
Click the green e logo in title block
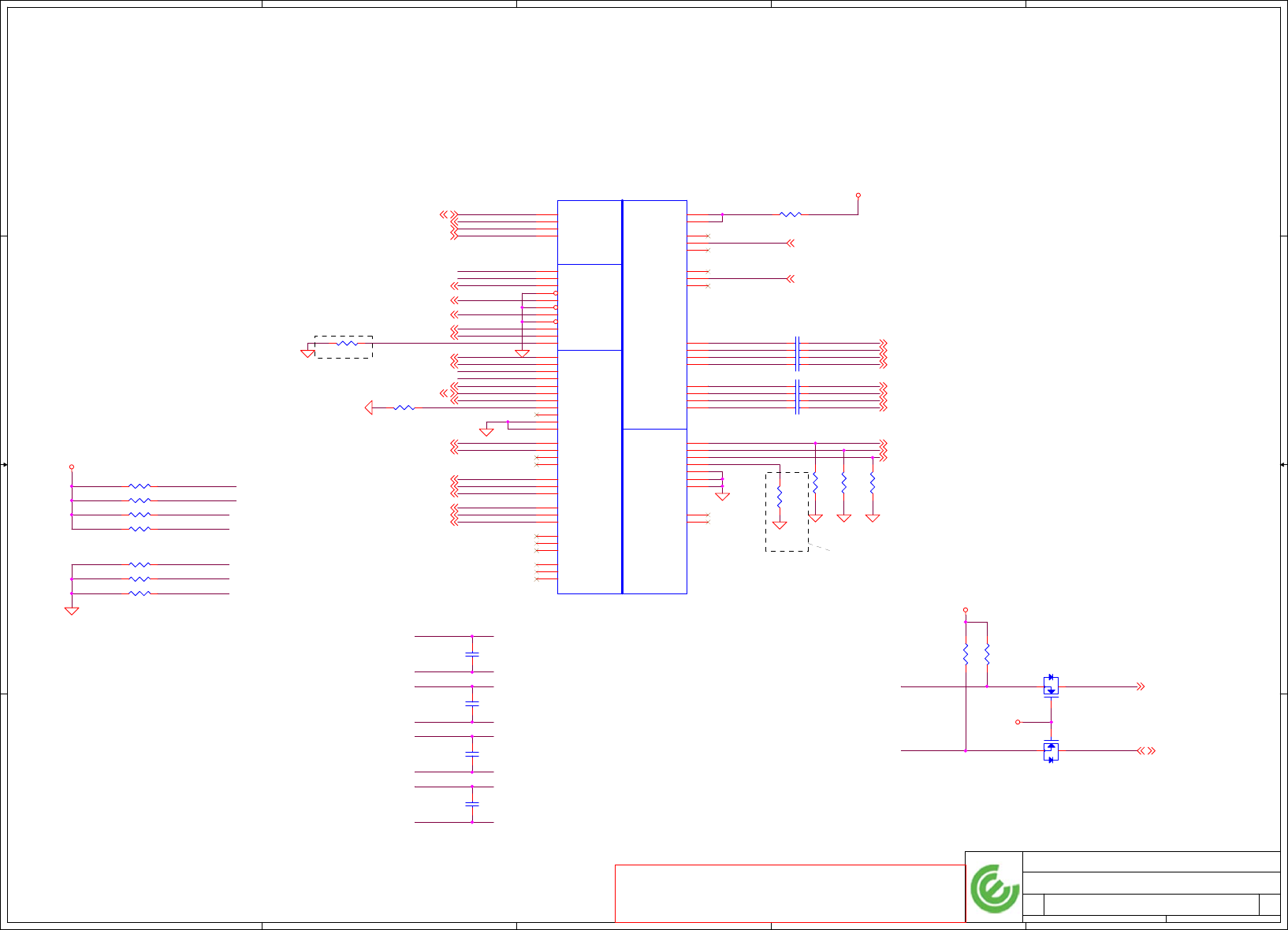point(995,888)
